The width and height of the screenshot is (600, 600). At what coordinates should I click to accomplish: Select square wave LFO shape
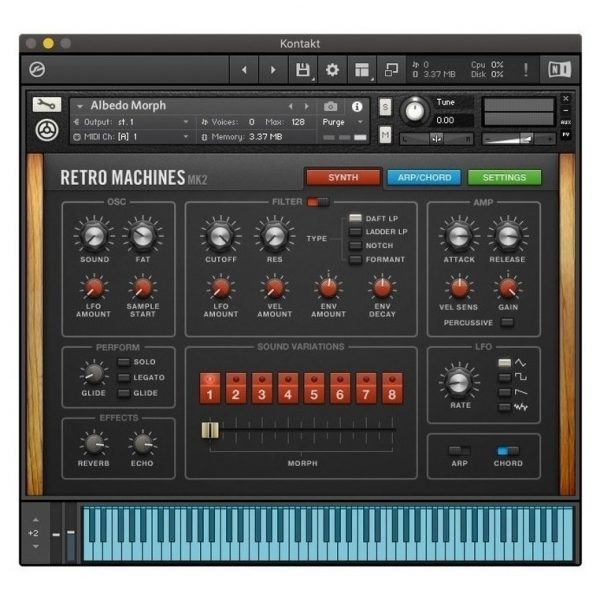tap(504, 378)
